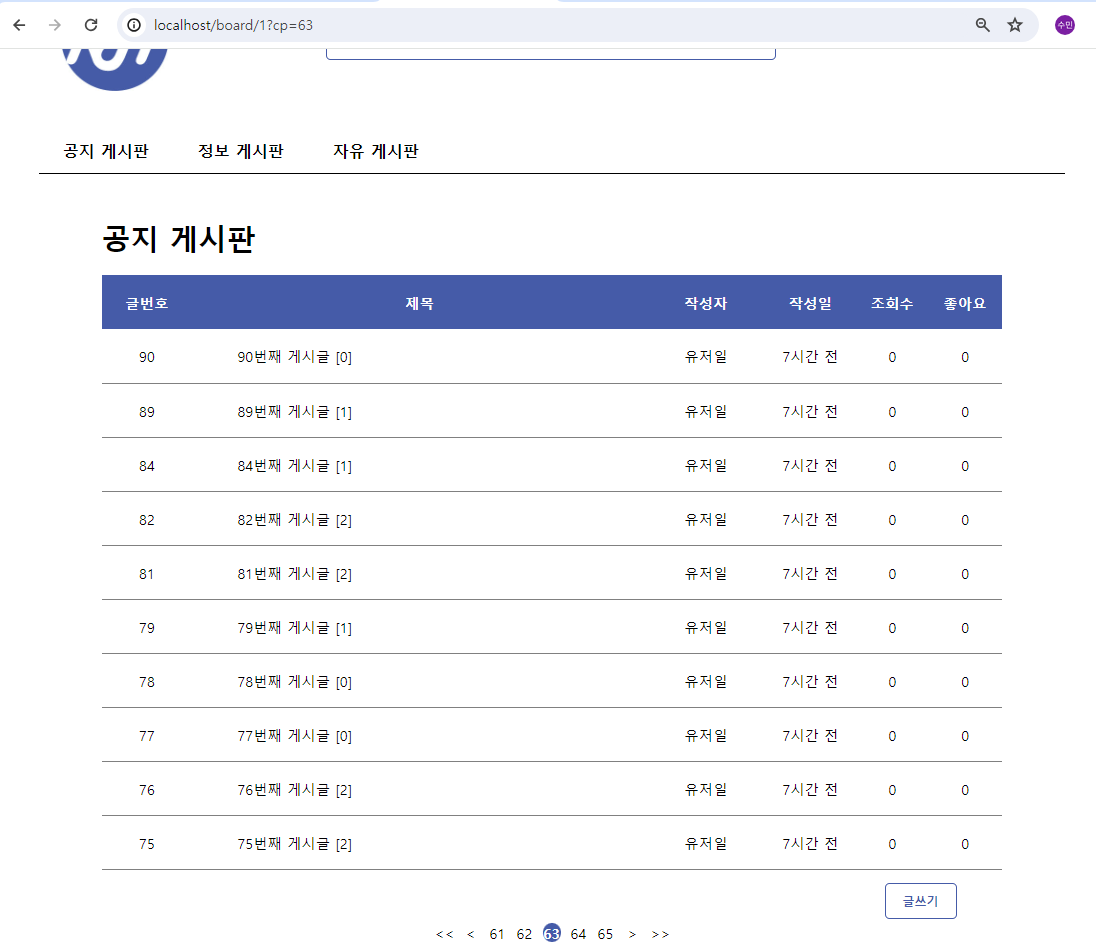Open the post 75번째 게시글
The height and width of the screenshot is (950, 1096).
(x=294, y=844)
